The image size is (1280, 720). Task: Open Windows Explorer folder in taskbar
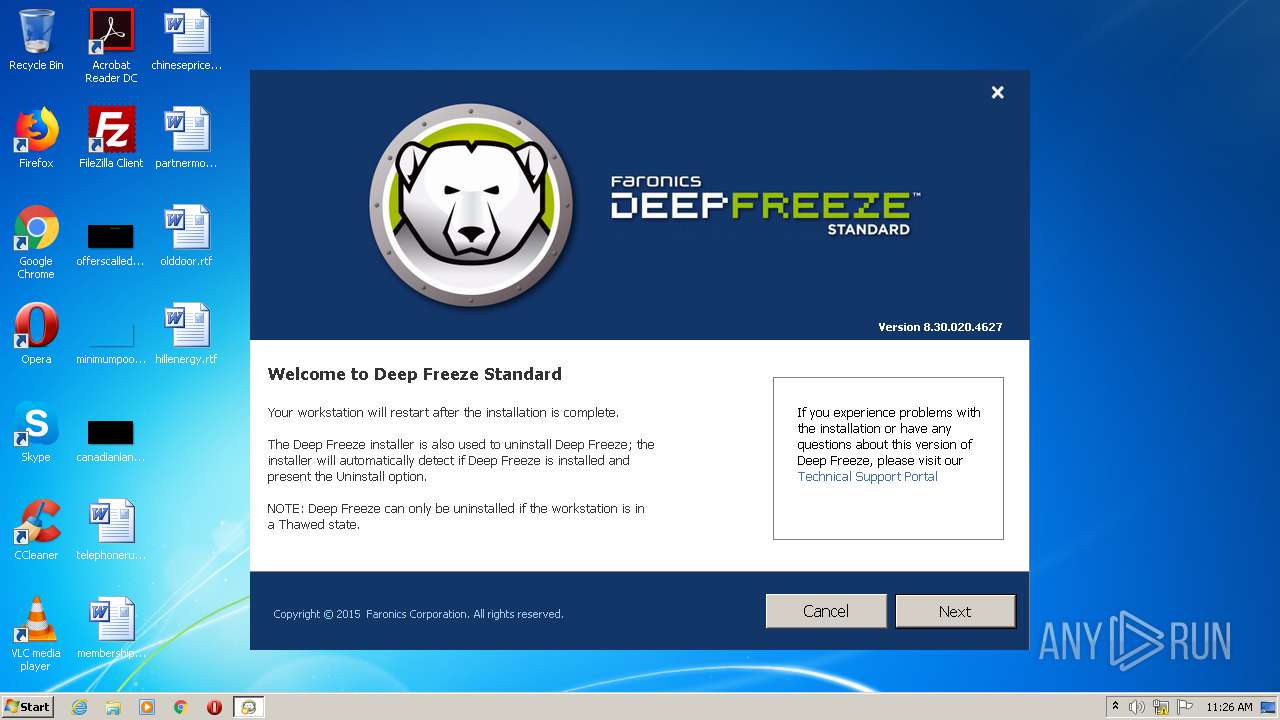coord(113,707)
